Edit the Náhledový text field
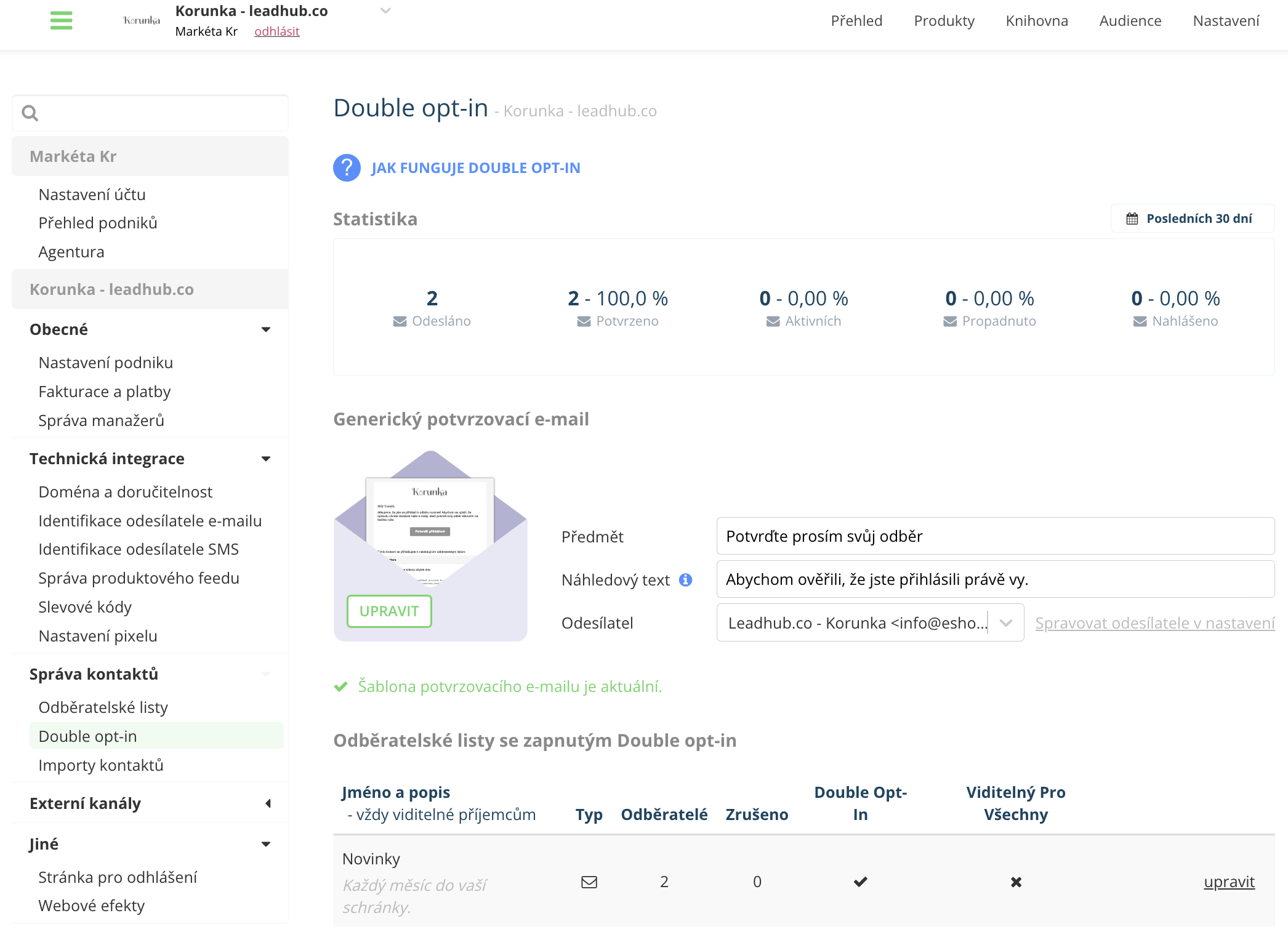This screenshot has width=1288, height=937. 995,579
